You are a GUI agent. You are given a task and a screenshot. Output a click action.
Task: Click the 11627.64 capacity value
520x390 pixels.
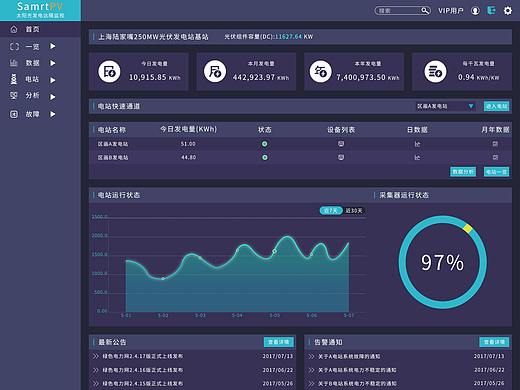[x=288, y=37]
